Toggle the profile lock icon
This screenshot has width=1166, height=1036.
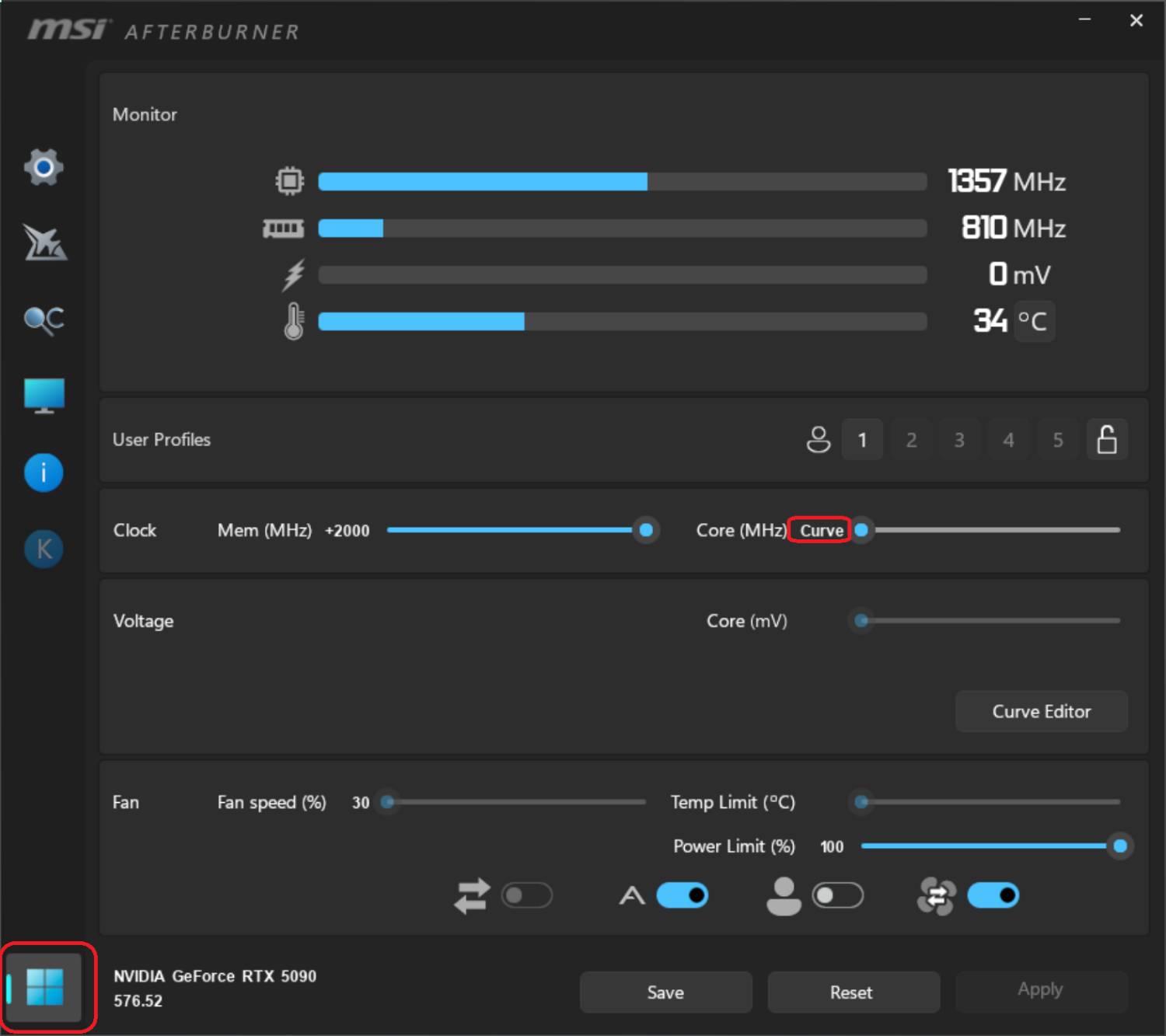(x=1107, y=439)
